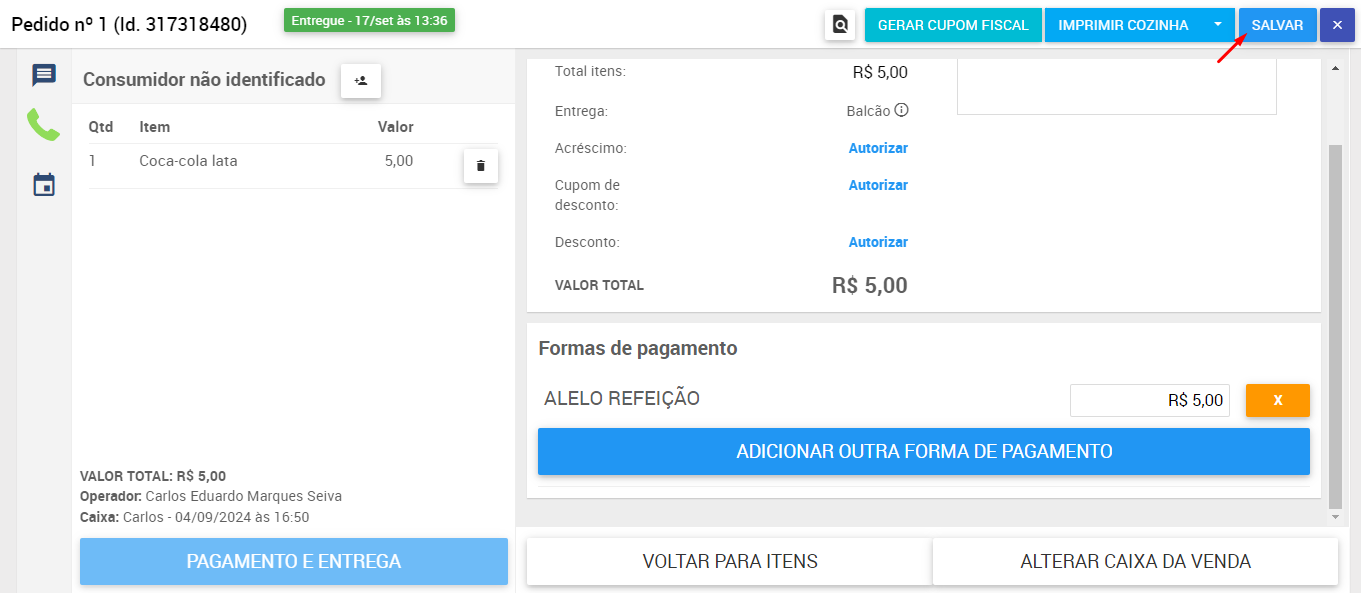Viewport: 1361px width, 593px height.
Task: Click the scrollbar down arrow
Action: click(x=1335, y=517)
